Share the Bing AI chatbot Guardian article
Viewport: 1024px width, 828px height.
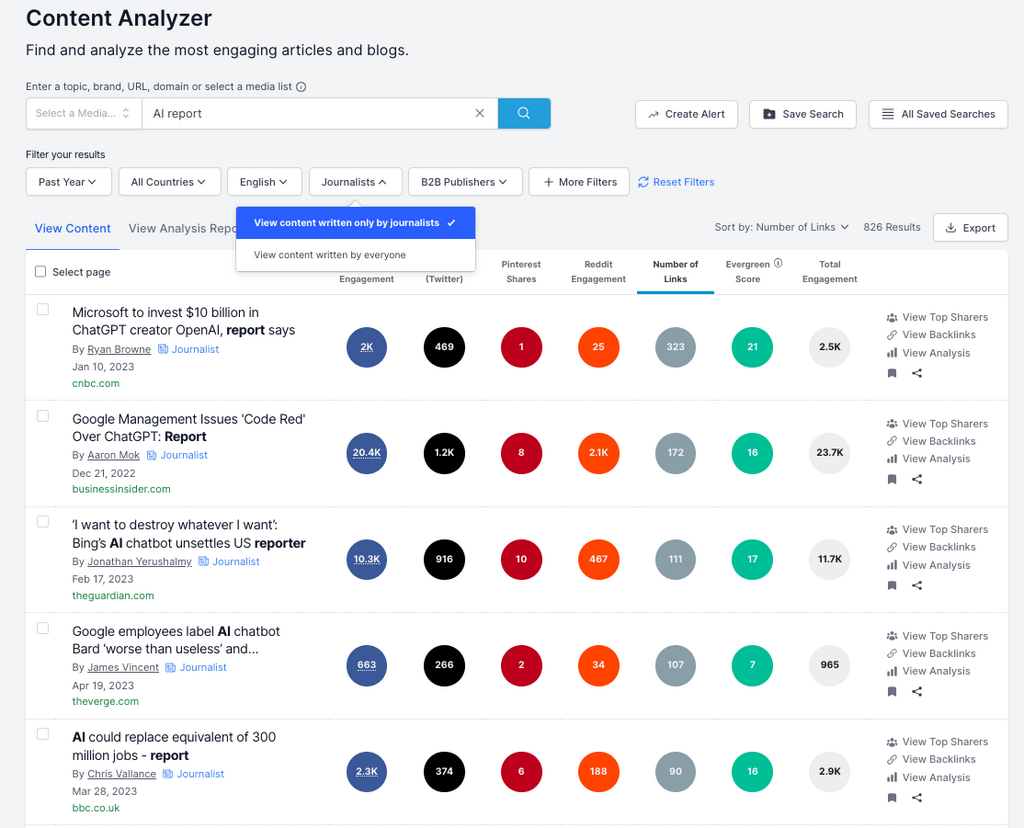pos(917,585)
